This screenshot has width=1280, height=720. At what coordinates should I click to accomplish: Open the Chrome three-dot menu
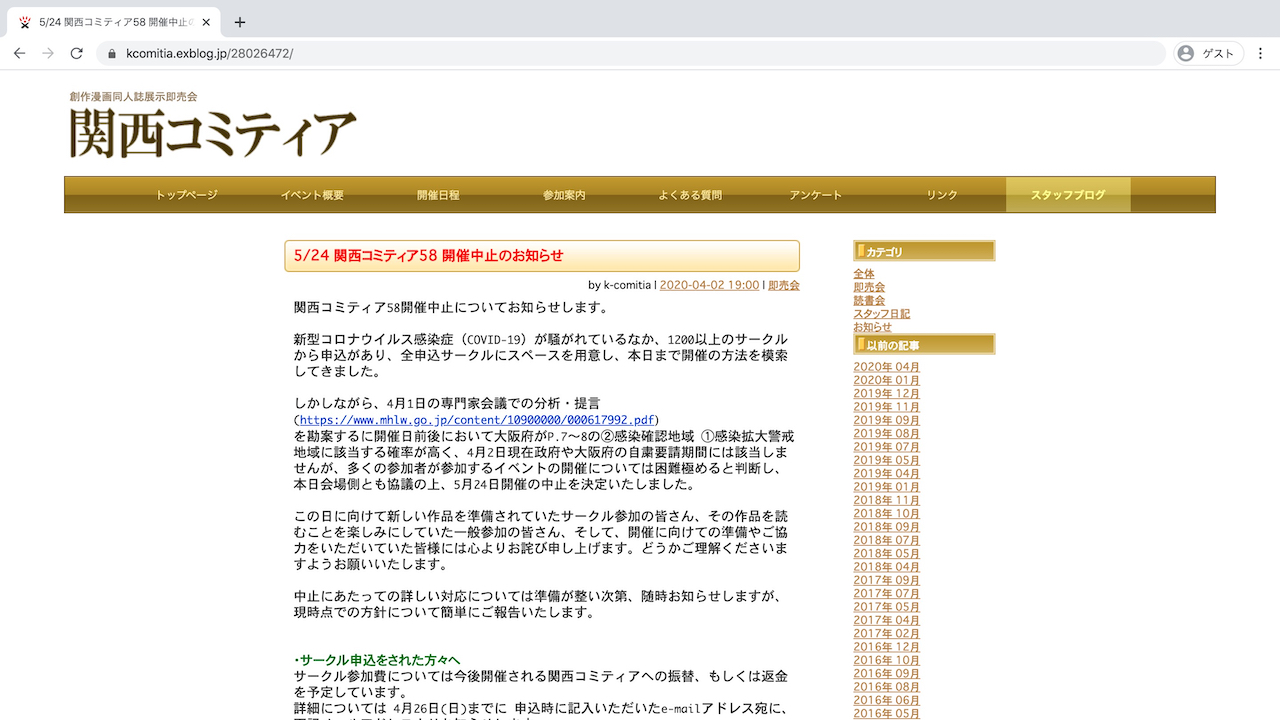click(1260, 54)
